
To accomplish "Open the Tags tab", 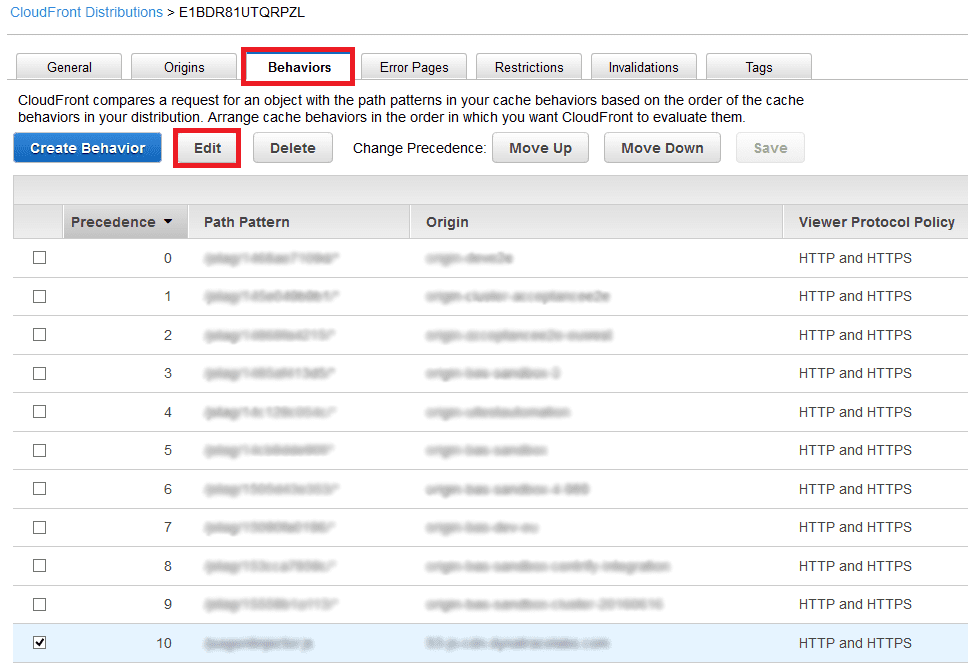I will pyautogui.click(x=759, y=67).
